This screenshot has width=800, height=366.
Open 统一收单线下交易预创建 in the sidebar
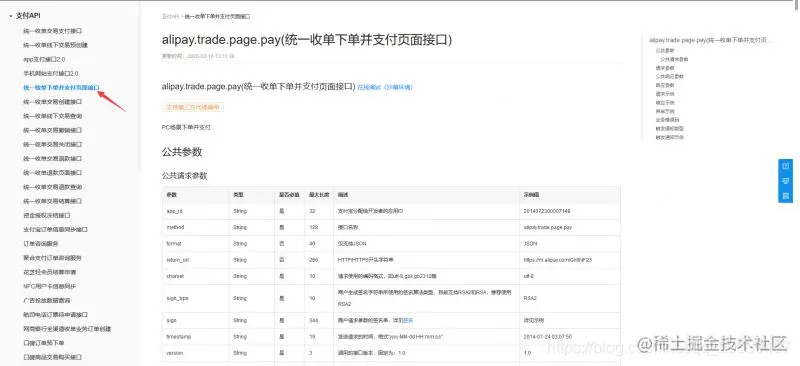pos(56,45)
